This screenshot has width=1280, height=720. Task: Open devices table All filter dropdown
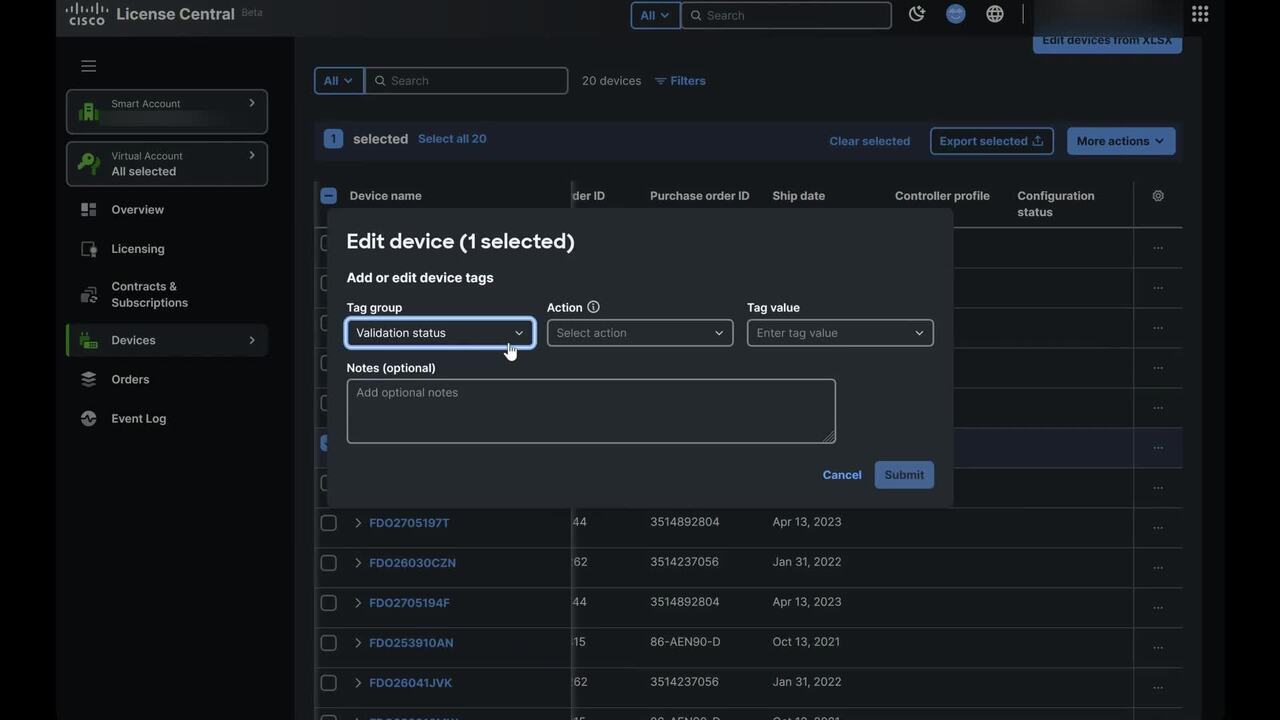pos(339,81)
